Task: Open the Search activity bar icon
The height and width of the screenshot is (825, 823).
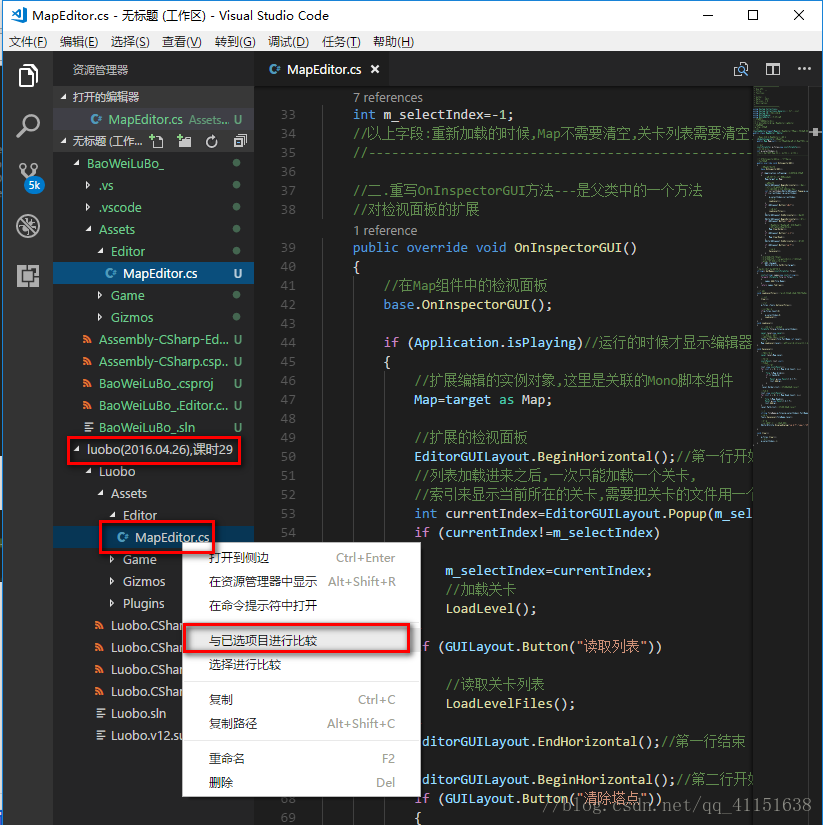Action: pos(28,126)
